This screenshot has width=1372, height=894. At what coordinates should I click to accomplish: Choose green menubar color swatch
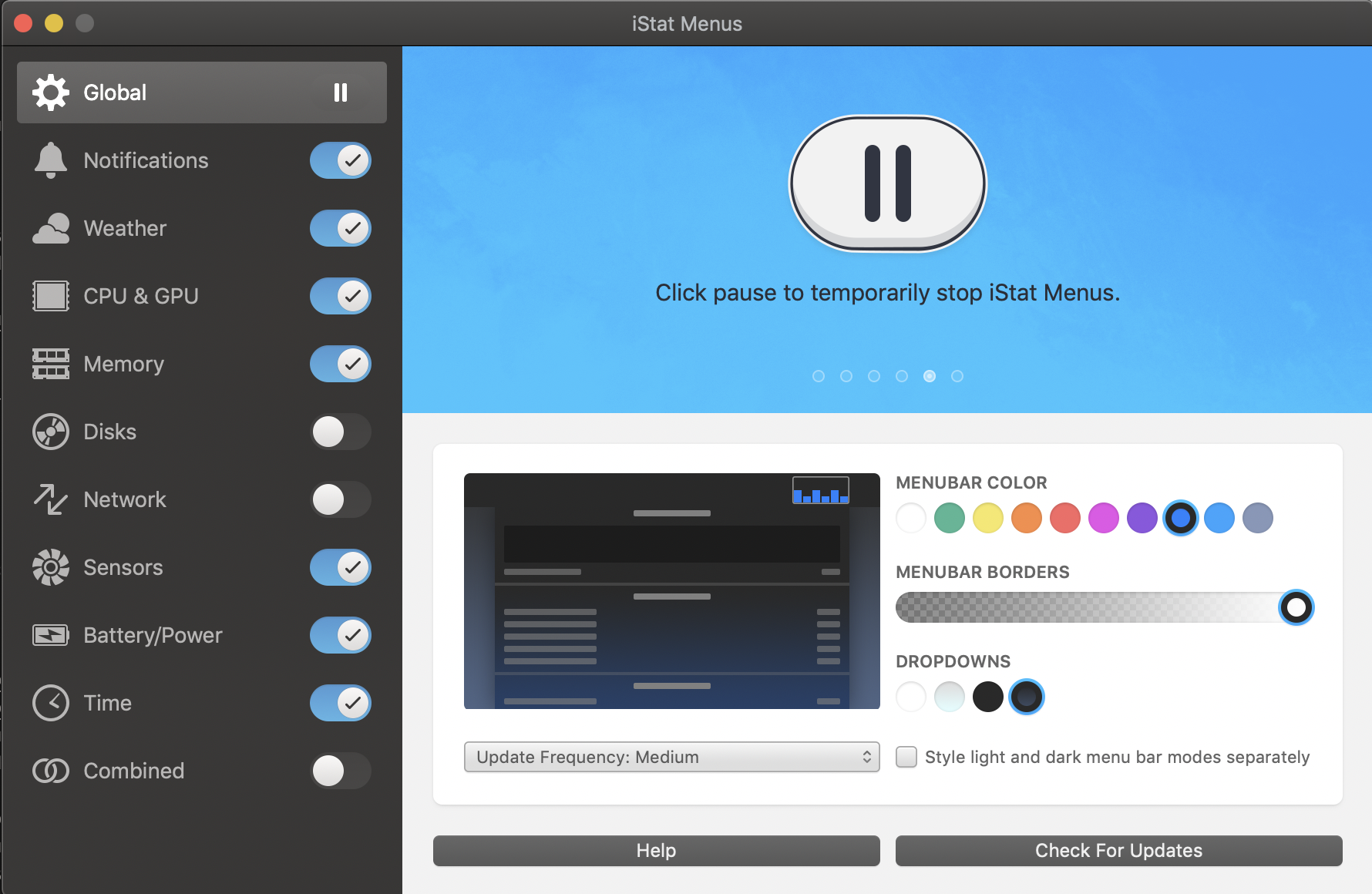tap(950, 518)
